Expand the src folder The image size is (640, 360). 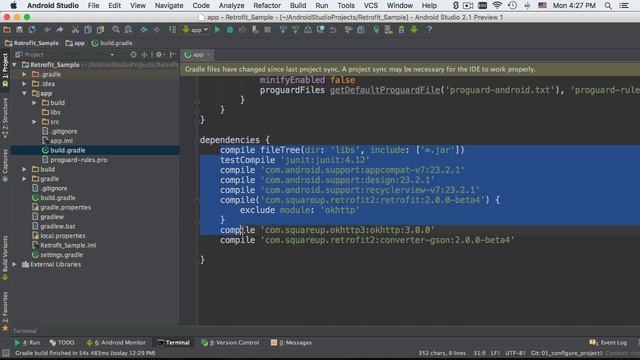click(35, 122)
